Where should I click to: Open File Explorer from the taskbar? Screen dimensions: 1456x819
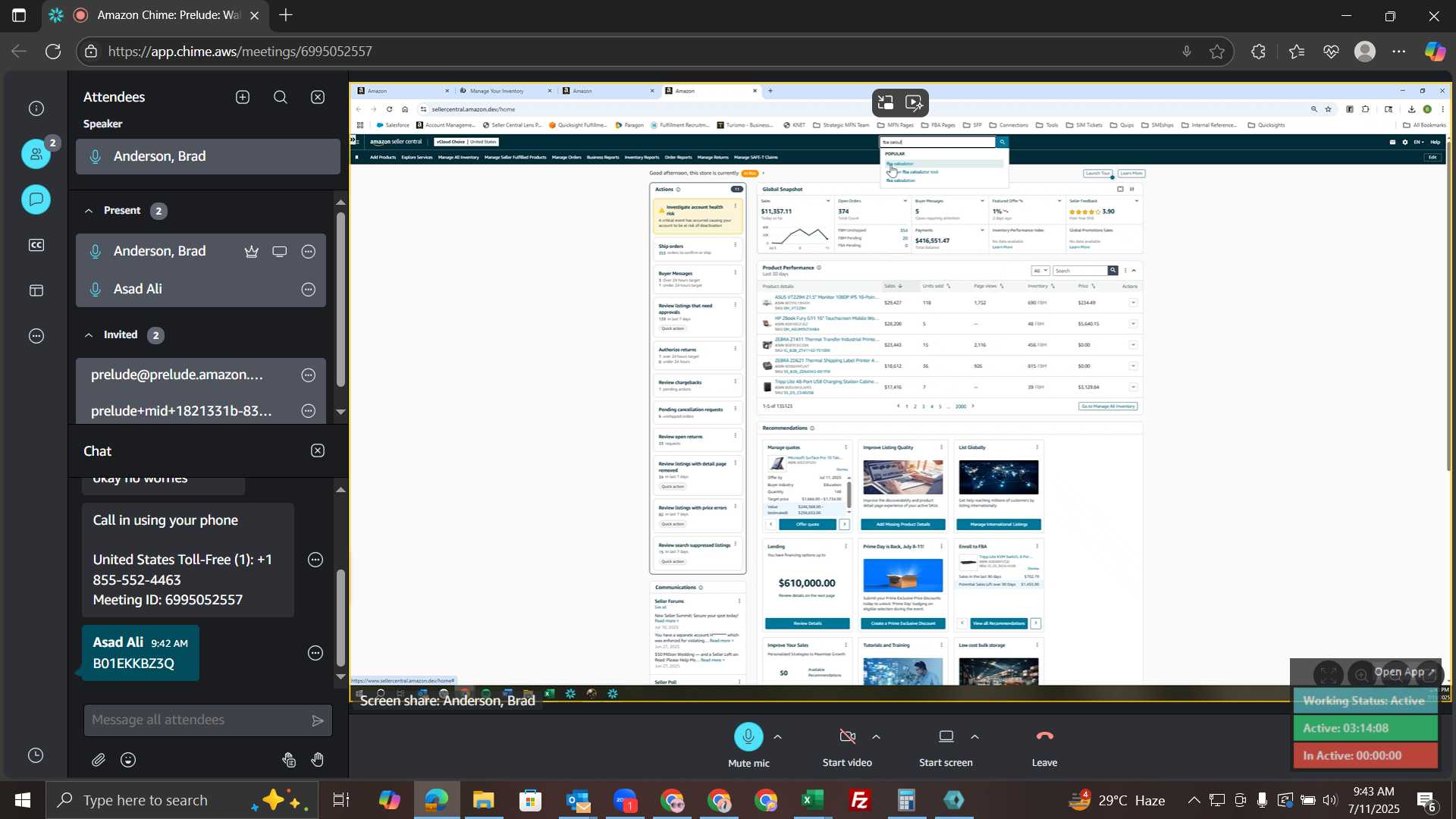pos(483,800)
